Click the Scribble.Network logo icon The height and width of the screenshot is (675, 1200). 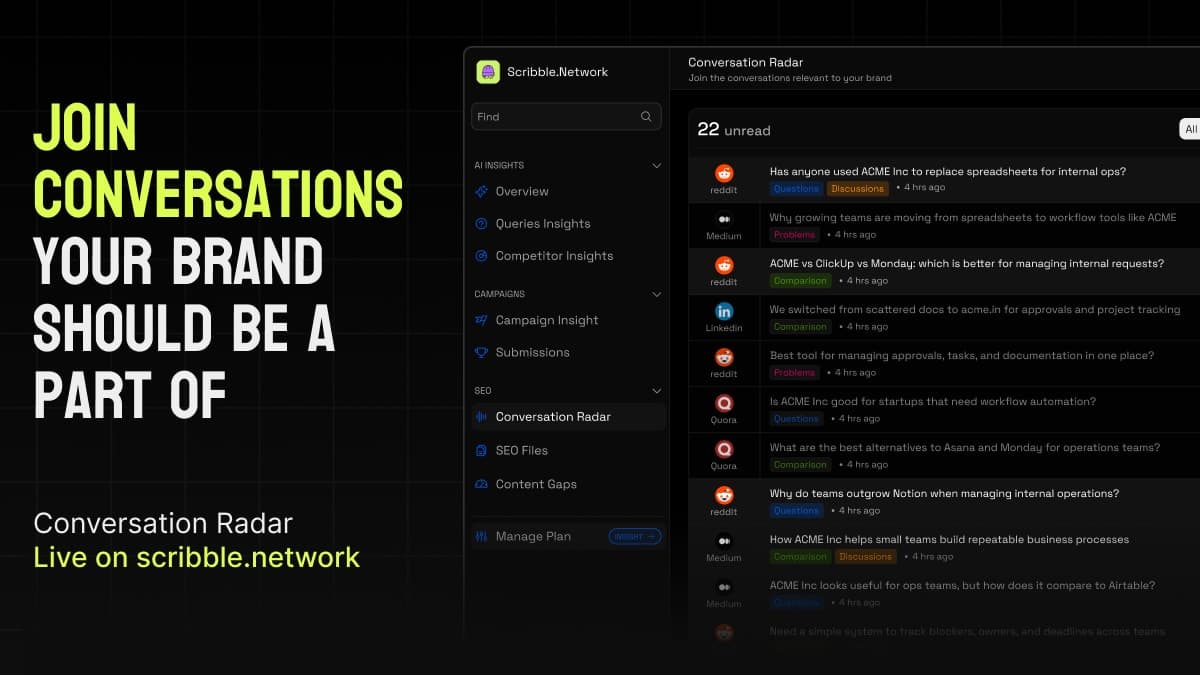[487, 72]
